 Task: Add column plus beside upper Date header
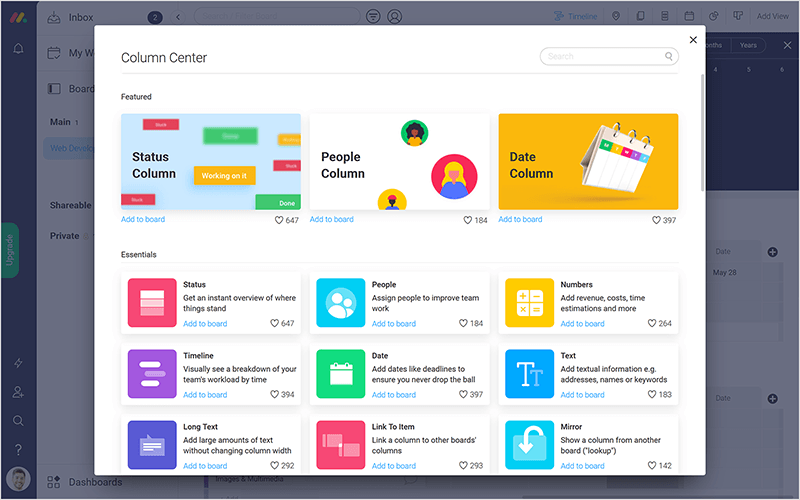pyautogui.click(x=772, y=252)
